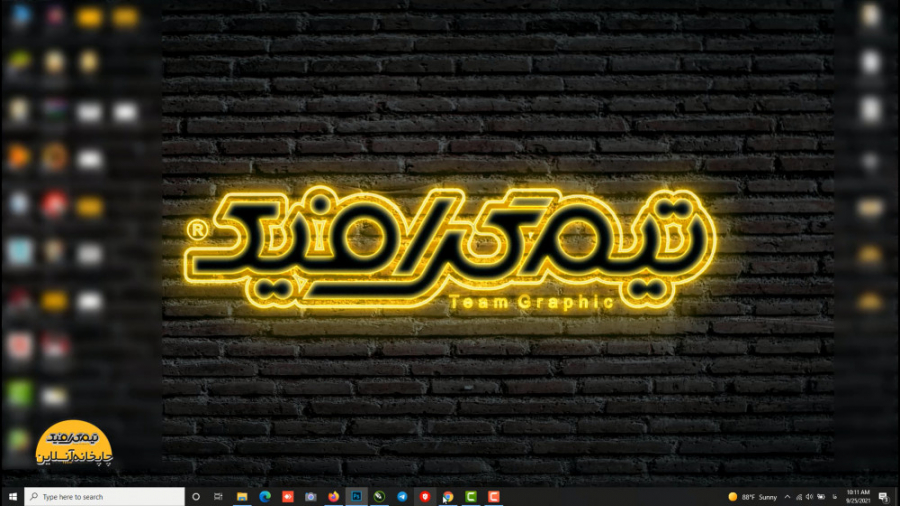The height and width of the screenshot is (506, 900).
Task: Open the Windows Start menu
Action: point(12,497)
